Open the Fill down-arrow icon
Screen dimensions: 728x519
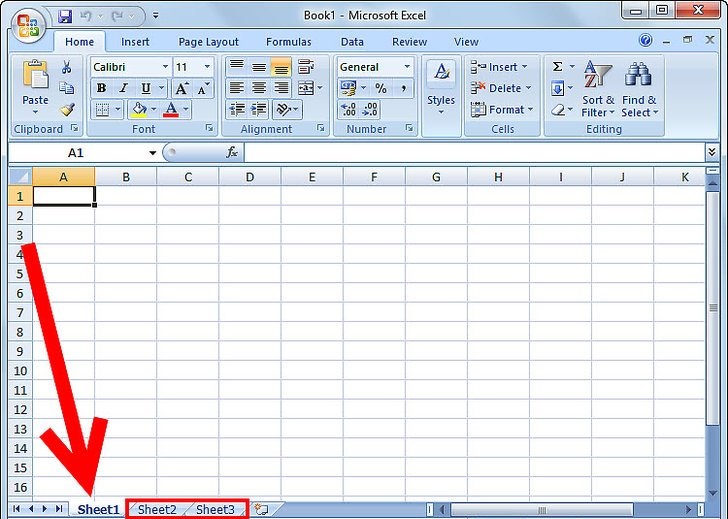click(558, 88)
